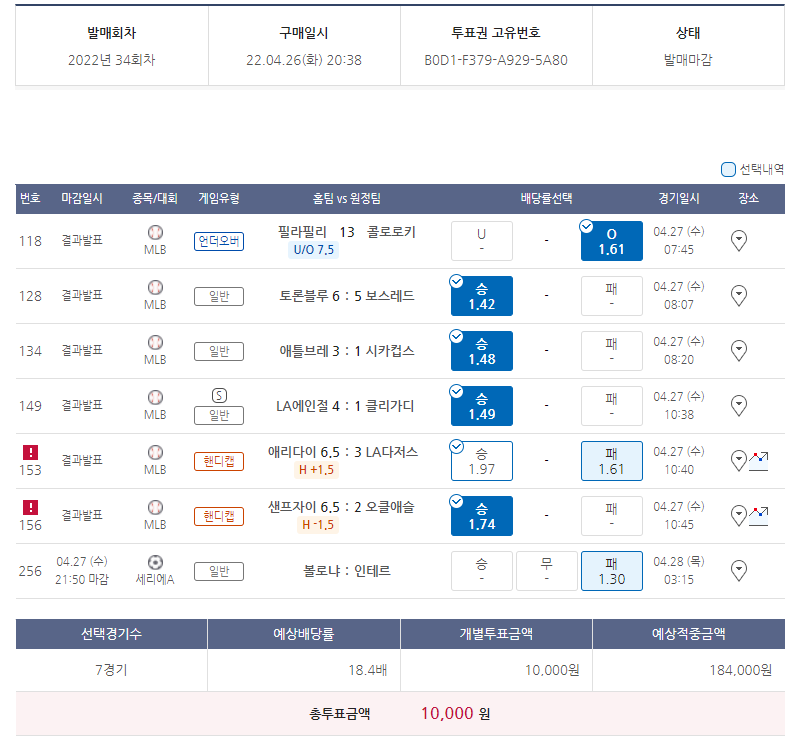Click total bet amount 10,000 원
This screenshot has width=794, height=749.
455,714
